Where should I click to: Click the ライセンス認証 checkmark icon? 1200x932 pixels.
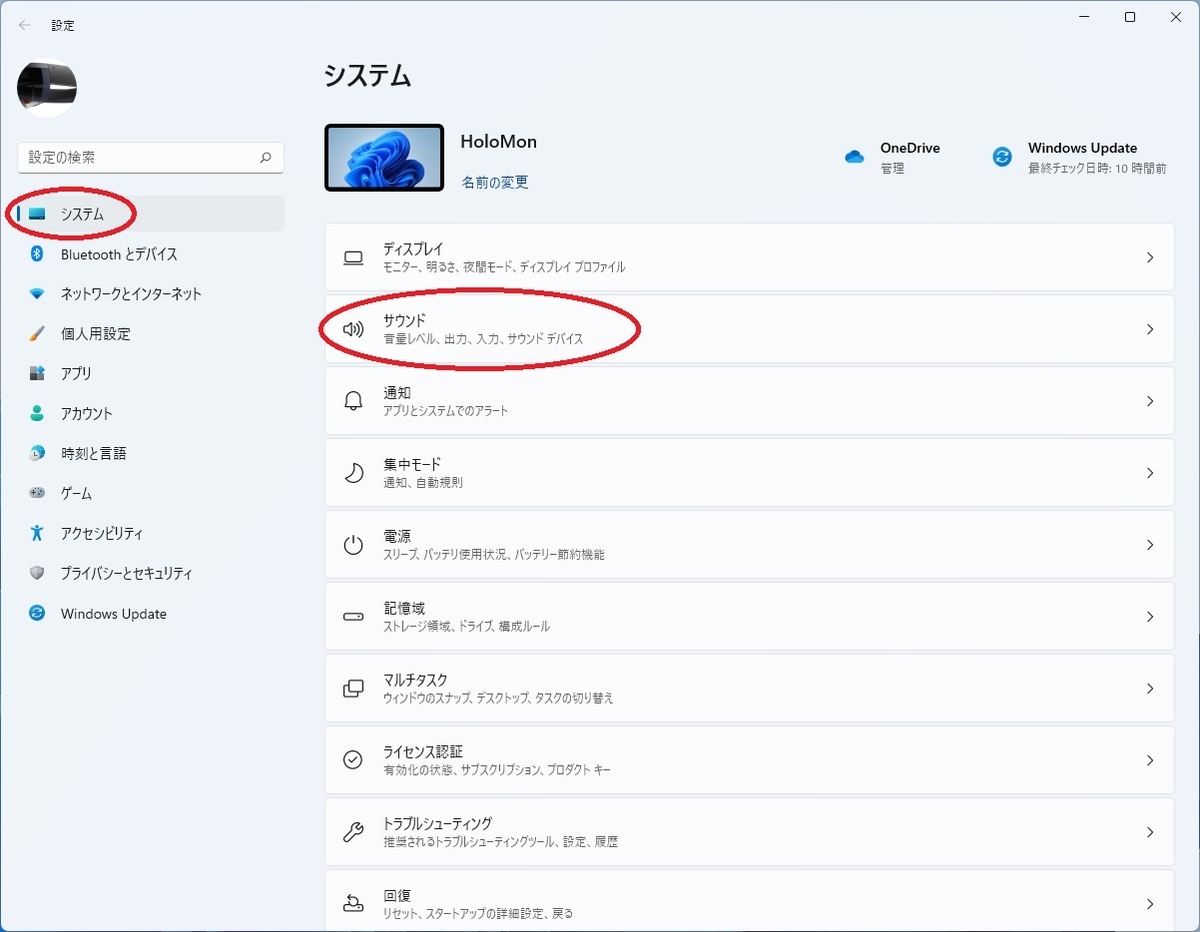pos(353,760)
